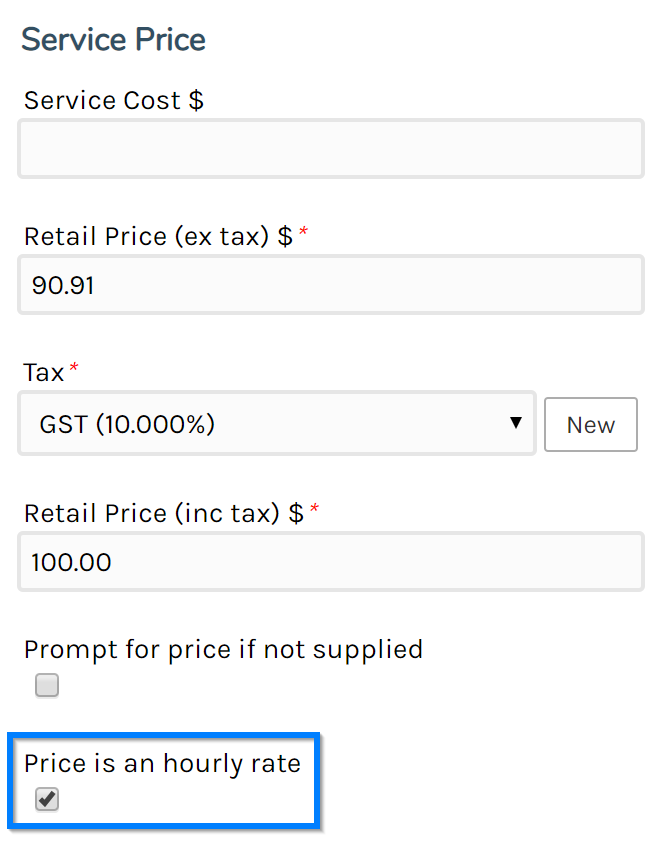Image resolution: width=665 pixels, height=844 pixels.
Task: Click the Service Price heading
Action: (x=113, y=40)
